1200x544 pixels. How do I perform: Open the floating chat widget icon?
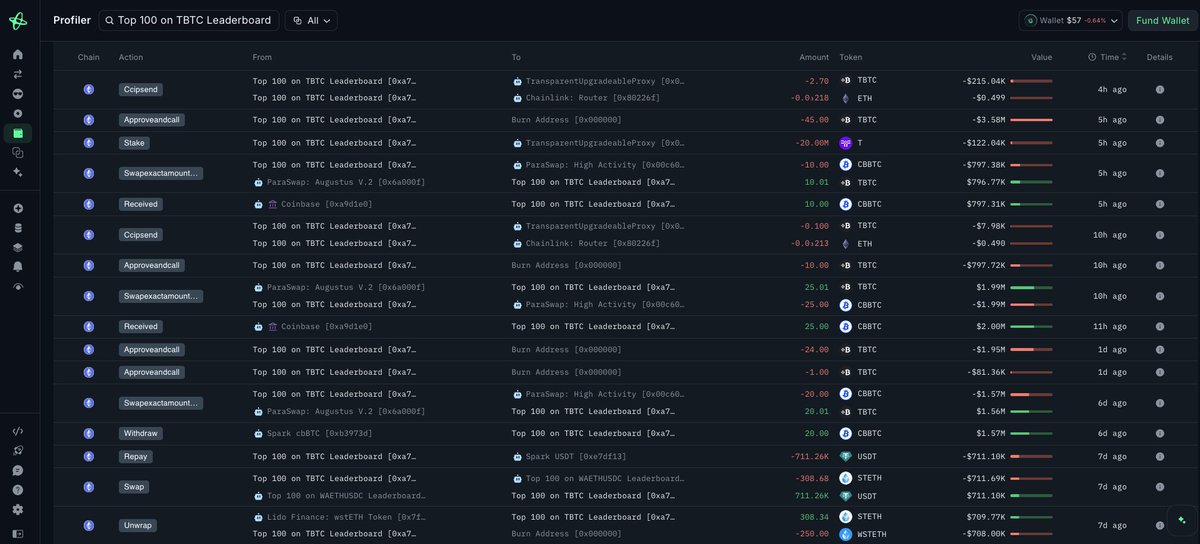(x=1181, y=520)
